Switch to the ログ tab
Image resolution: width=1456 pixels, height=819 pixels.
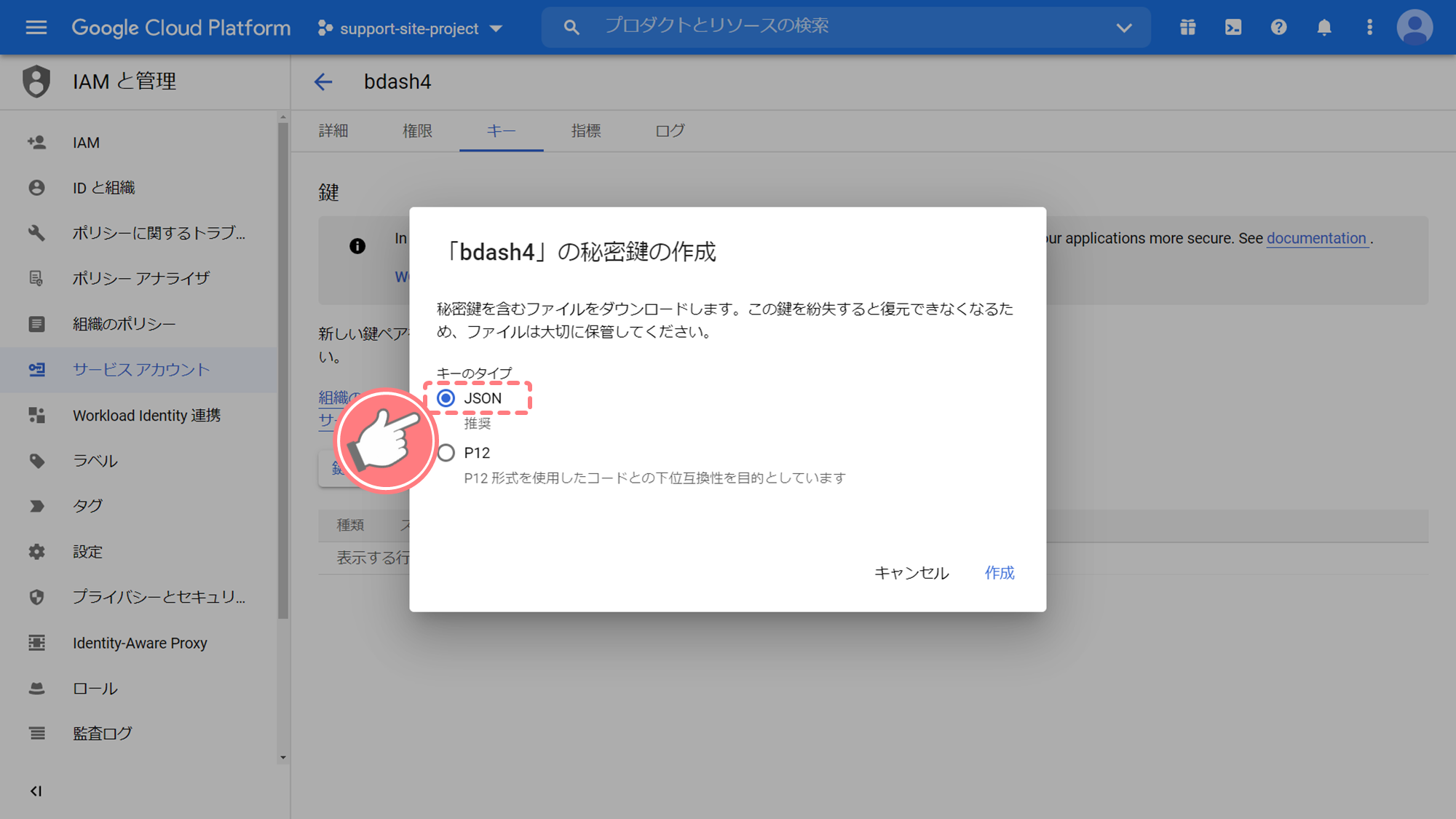(670, 131)
